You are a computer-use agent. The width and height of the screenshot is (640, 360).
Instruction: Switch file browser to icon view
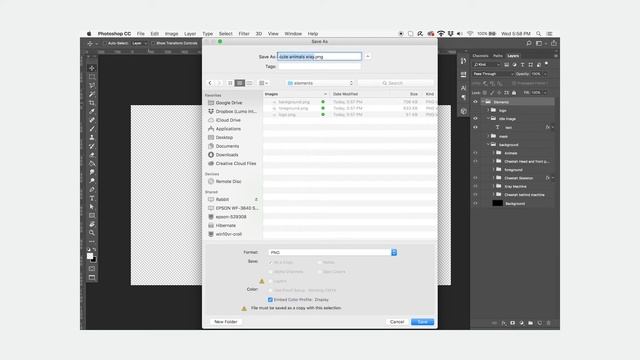[x=230, y=83]
